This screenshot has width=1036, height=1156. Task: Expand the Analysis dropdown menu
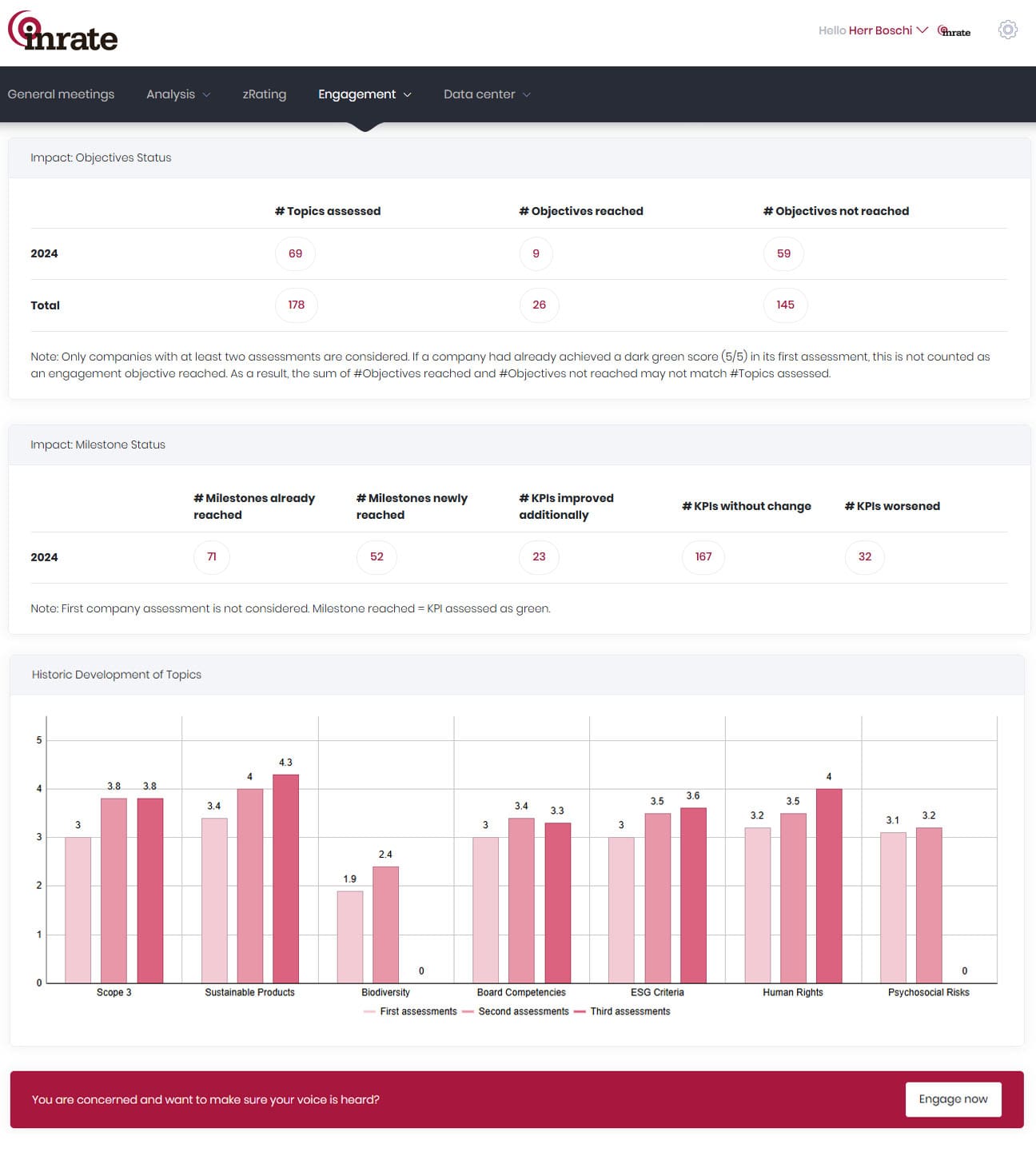pos(178,94)
